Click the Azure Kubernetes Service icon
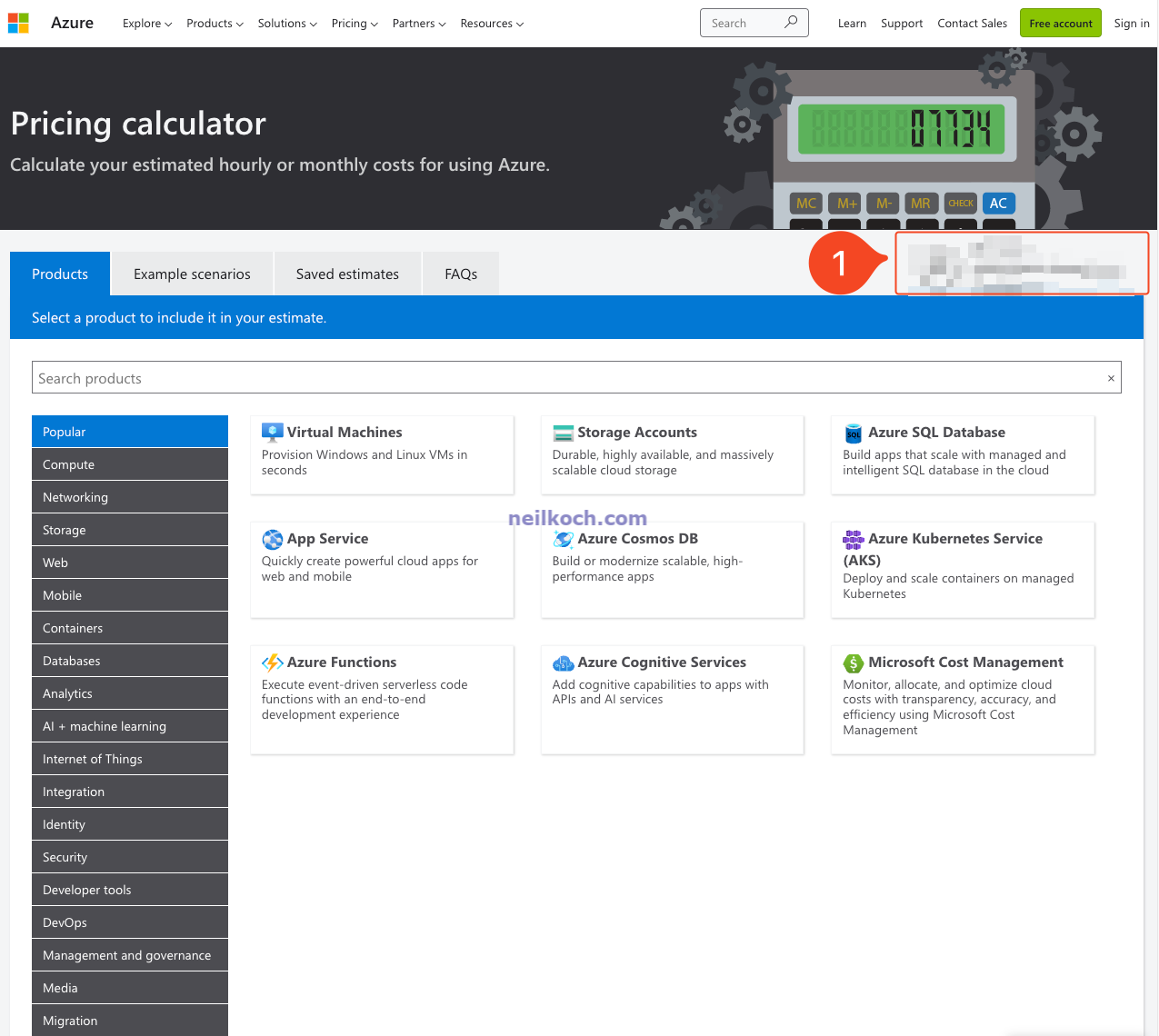Viewport: 1159px width, 1036px height. (x=853, y=539)
